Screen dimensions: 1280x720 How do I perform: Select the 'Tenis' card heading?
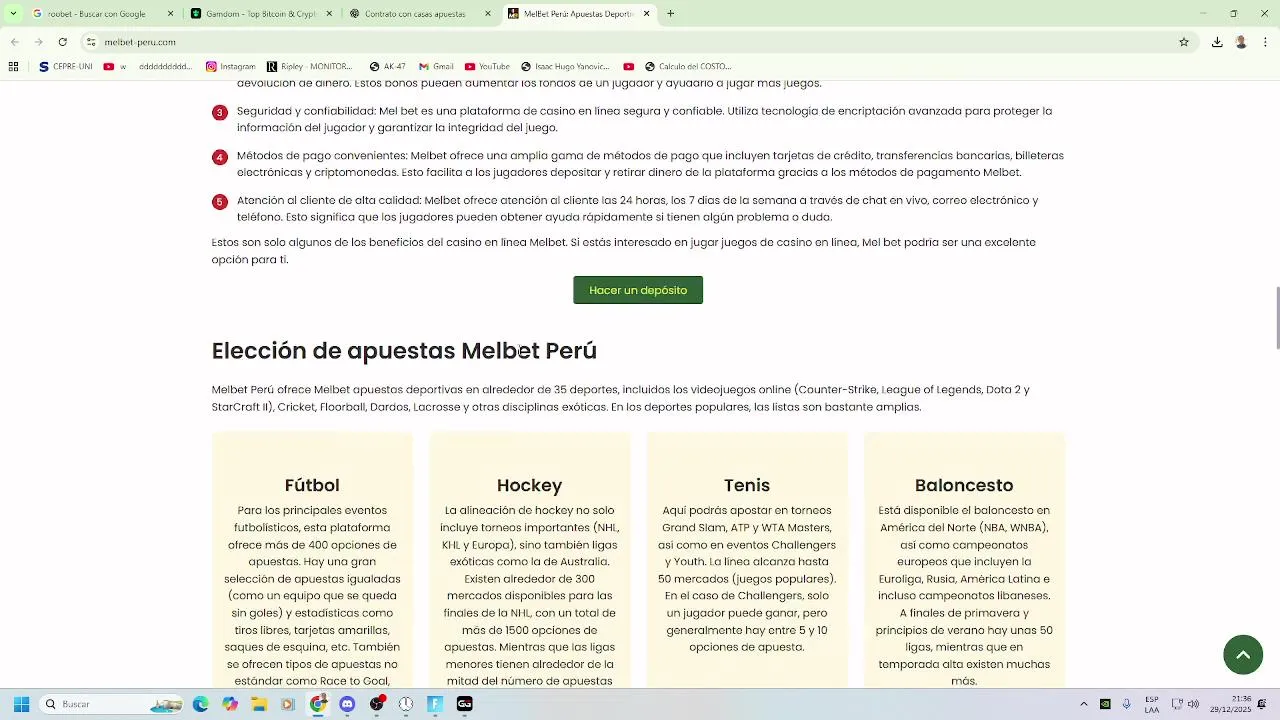pyautogui.click(x=747, y=485)
